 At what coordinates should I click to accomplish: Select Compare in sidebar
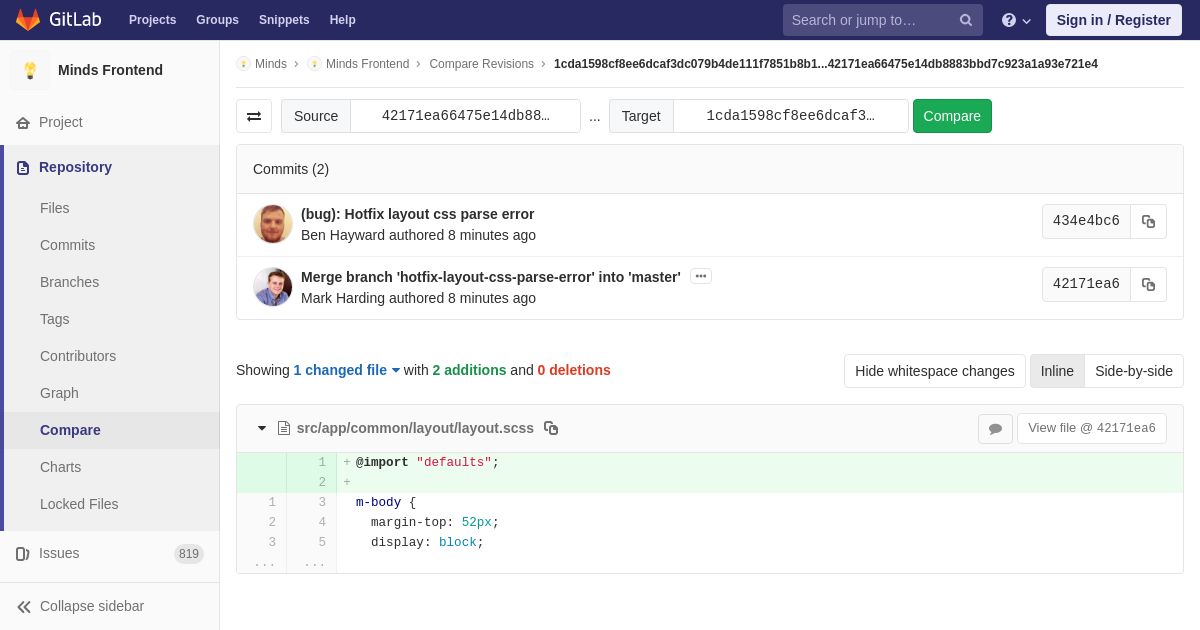(x=70, y=430)
